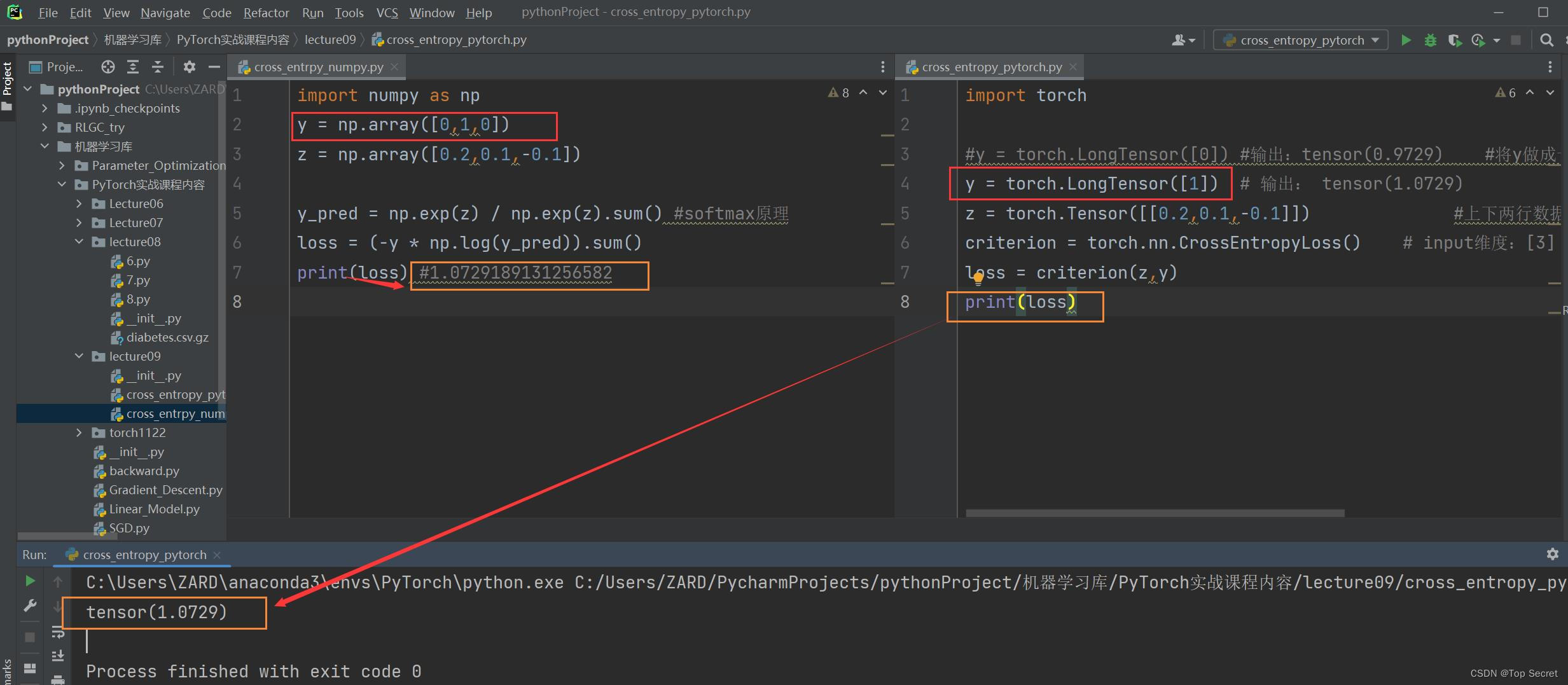Screen dimensions: 1568x685
Task: Open the cross_entropy_pytorch run configuration dropdown
Action: click(1300, 40)
